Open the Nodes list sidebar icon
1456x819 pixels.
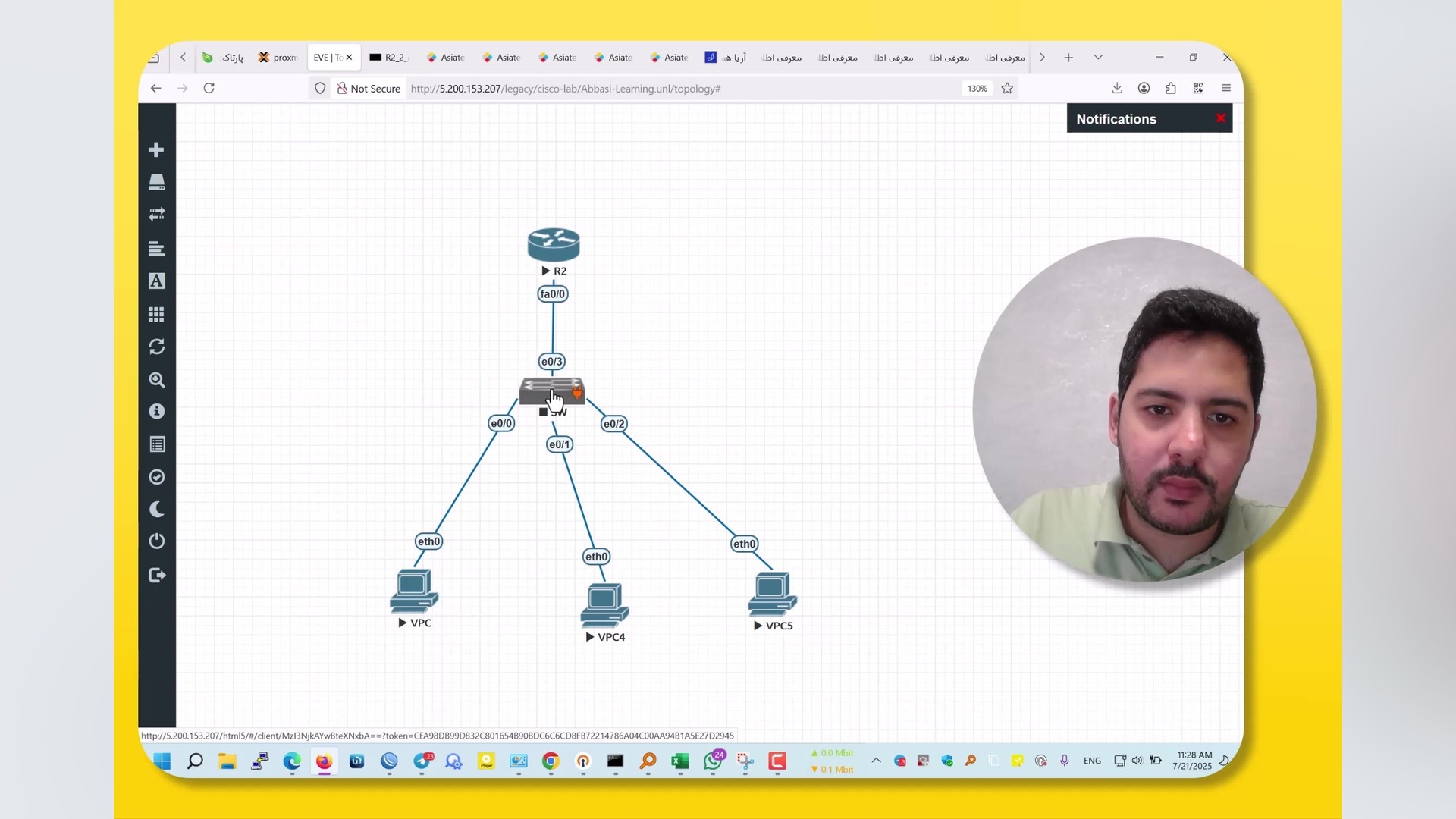pos(156,182)
